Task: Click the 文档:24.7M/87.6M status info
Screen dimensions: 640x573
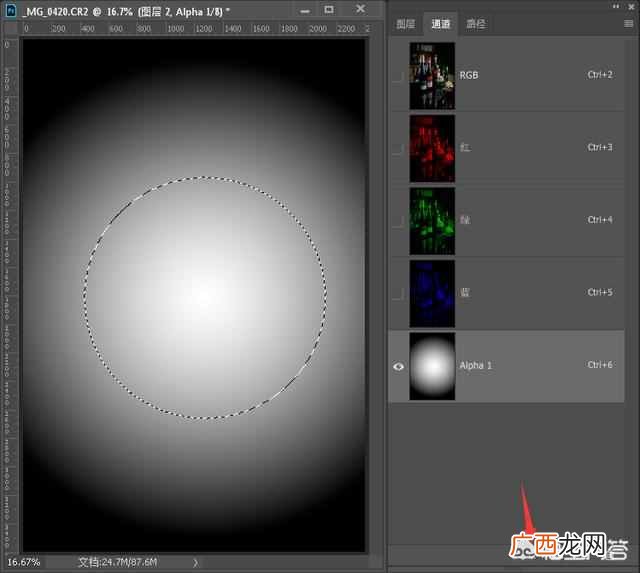Action: [x=118, y=562]
